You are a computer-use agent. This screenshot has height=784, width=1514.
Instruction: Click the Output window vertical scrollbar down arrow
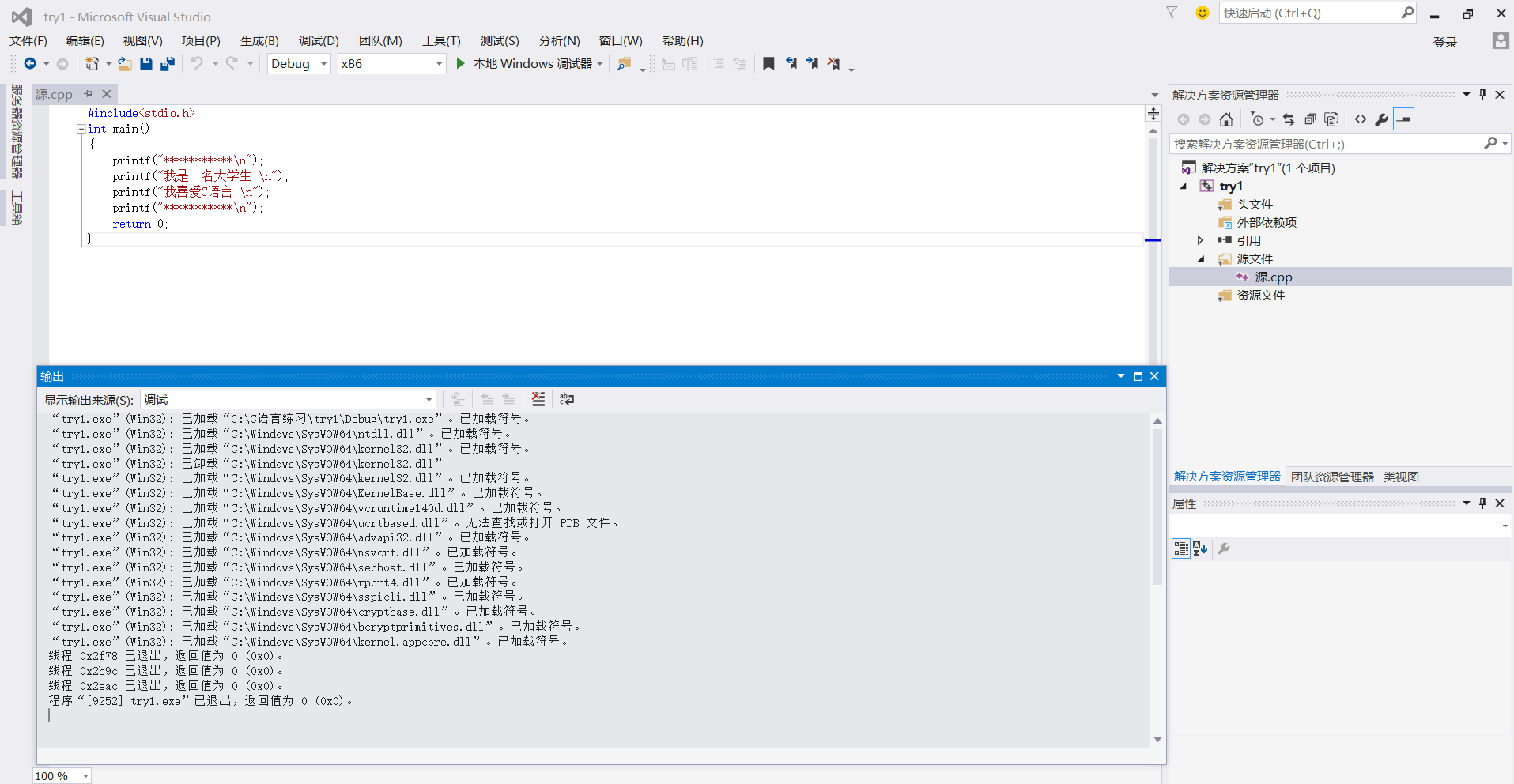tap(1157, 739)
